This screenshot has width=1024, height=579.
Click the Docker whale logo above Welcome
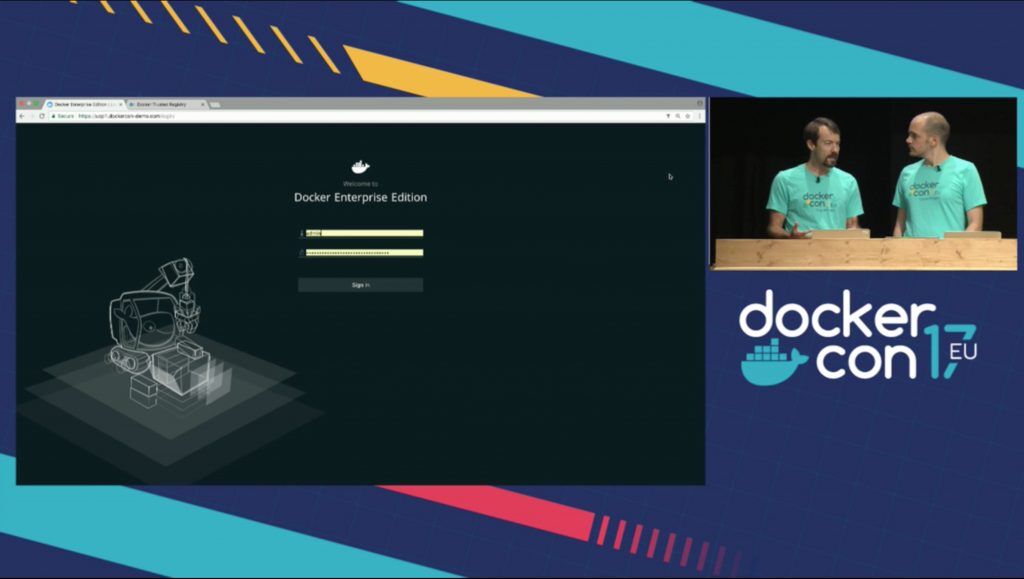(x=360, y=167)
